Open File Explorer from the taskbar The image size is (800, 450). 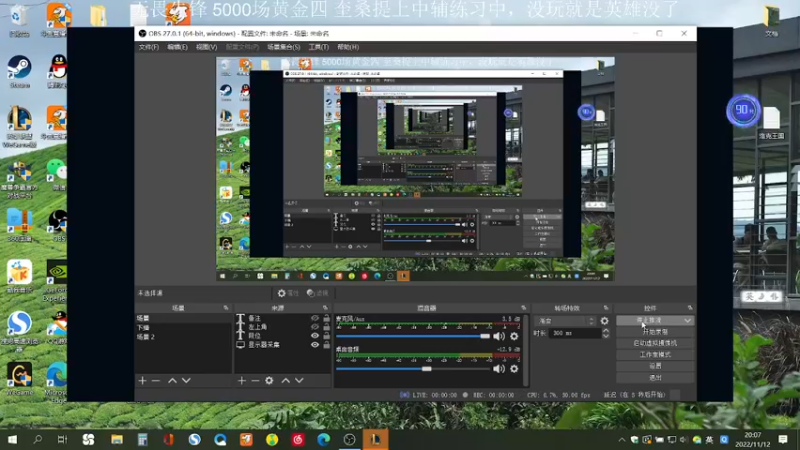(x=117, y=439)
